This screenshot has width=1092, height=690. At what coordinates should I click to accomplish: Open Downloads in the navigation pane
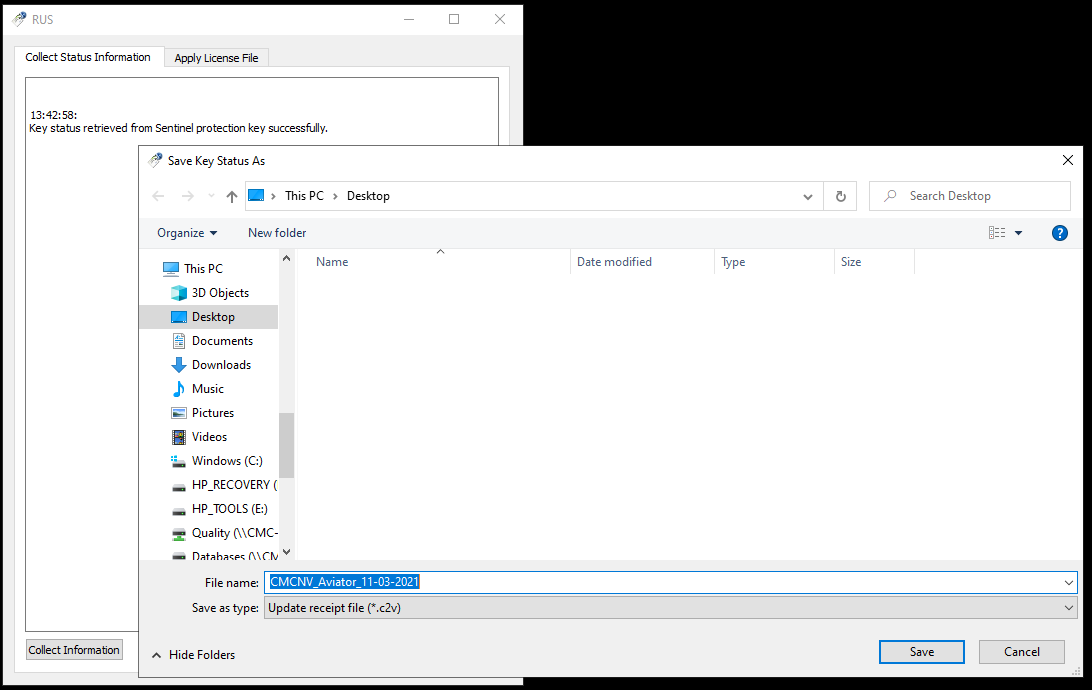click(x=221, y=365)
